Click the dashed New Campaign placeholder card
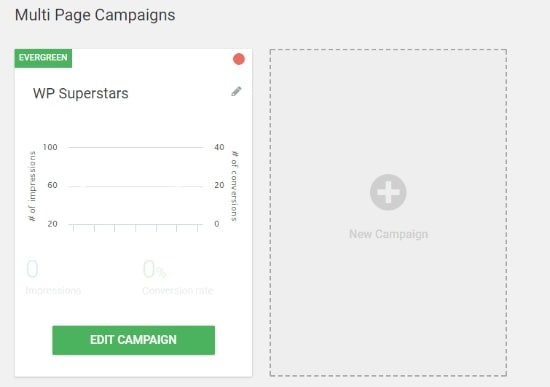This screenshot has width=550, height=387. (388, 213)
